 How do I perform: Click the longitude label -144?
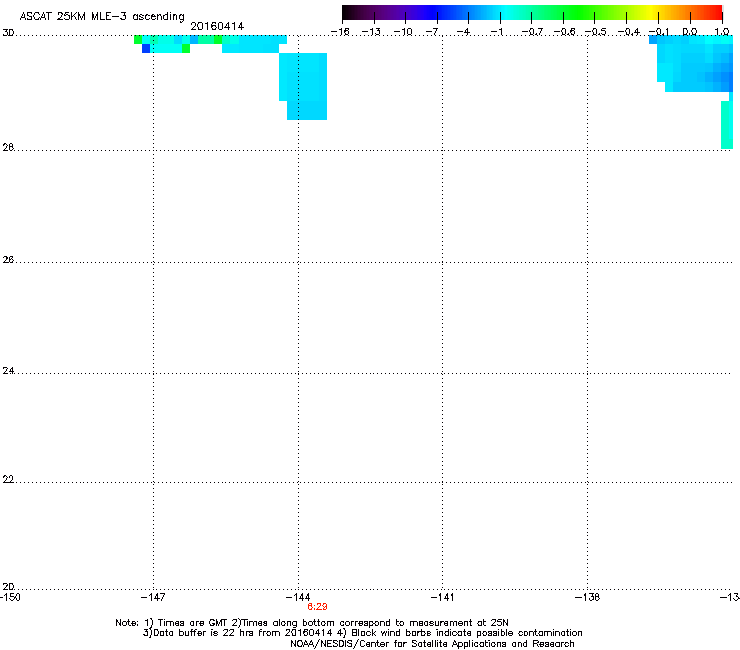(x=298, y=597)
